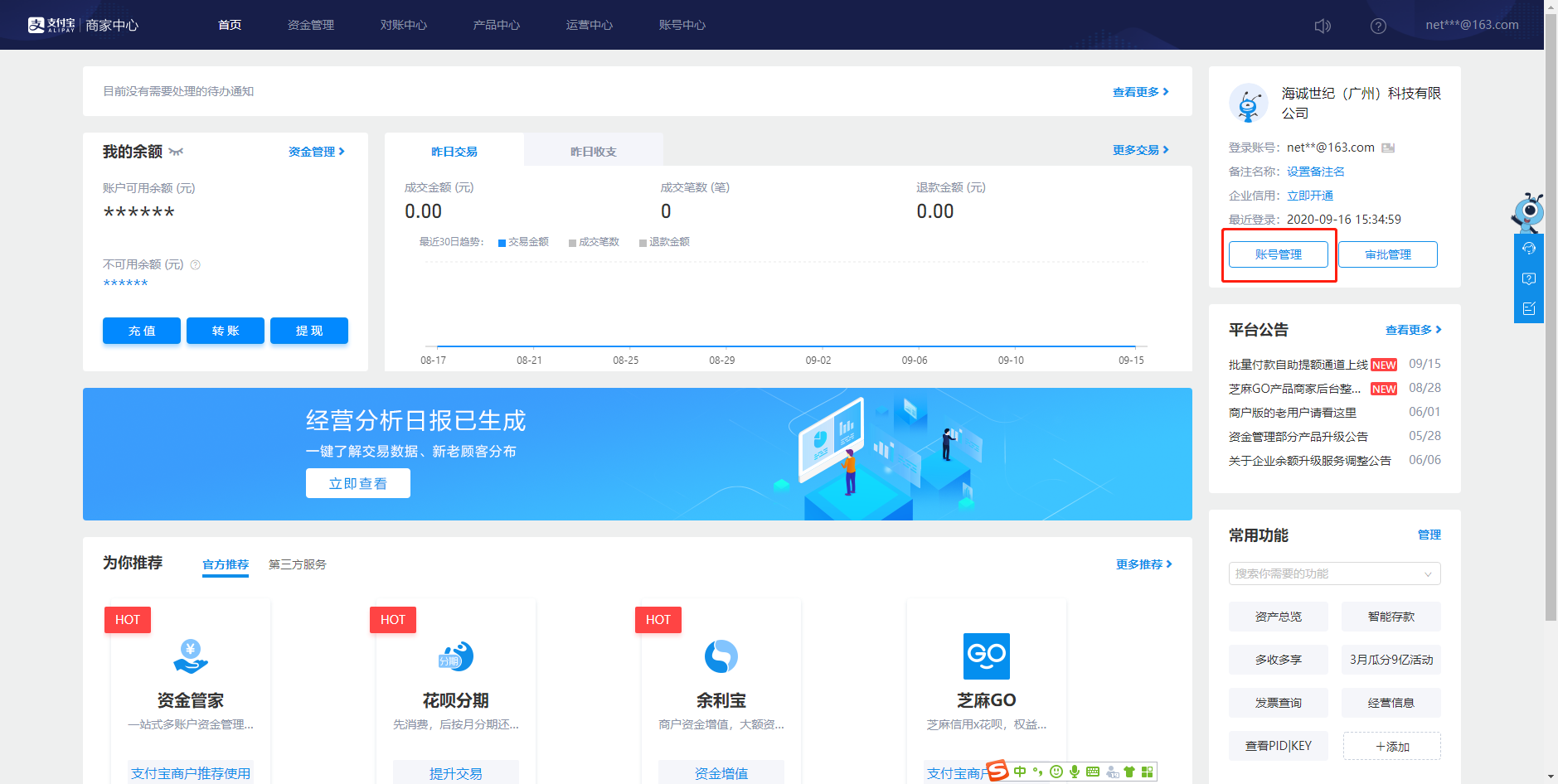Click the icon next to login account email
This screenshot has width=1558, height=784.
point(1388,148)
